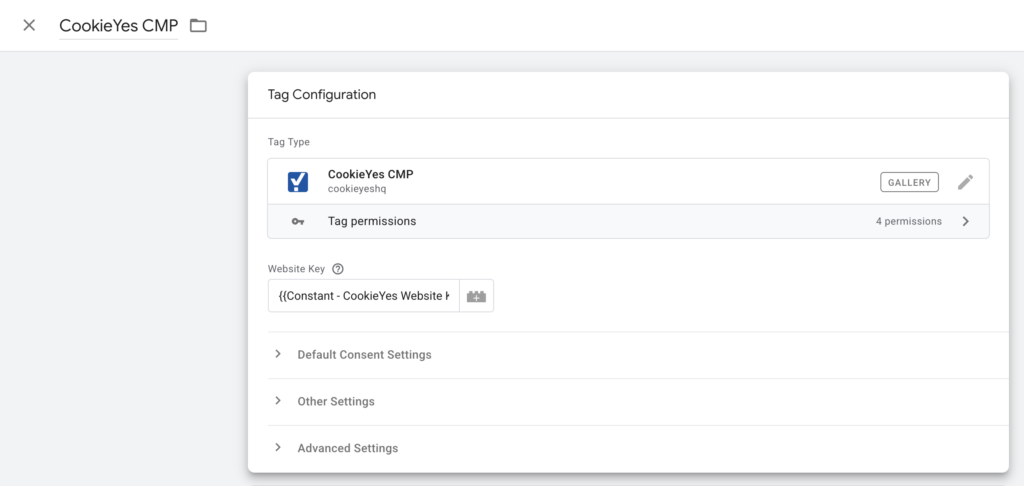Click the Default Consent Settings label
1024x486 pixels.
[x=364, y=355]
